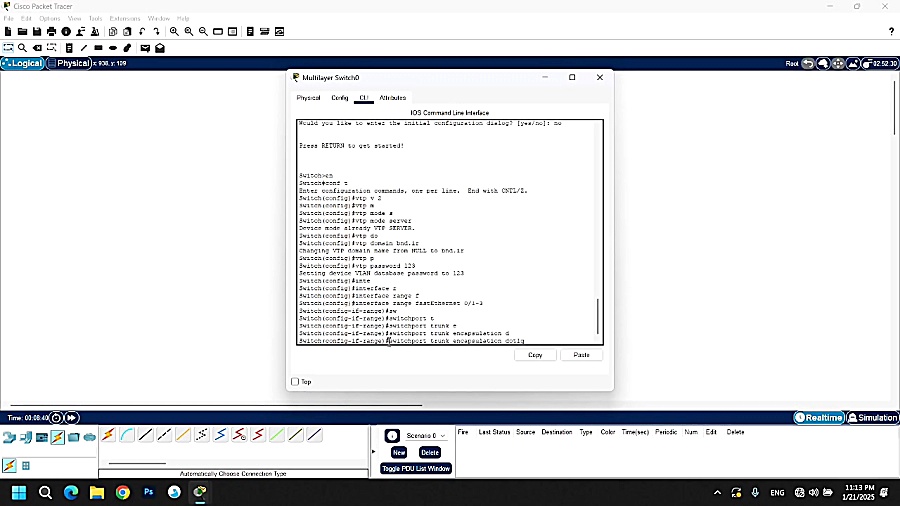
Task: Open Windows Start menu
Action: point(19,492)
